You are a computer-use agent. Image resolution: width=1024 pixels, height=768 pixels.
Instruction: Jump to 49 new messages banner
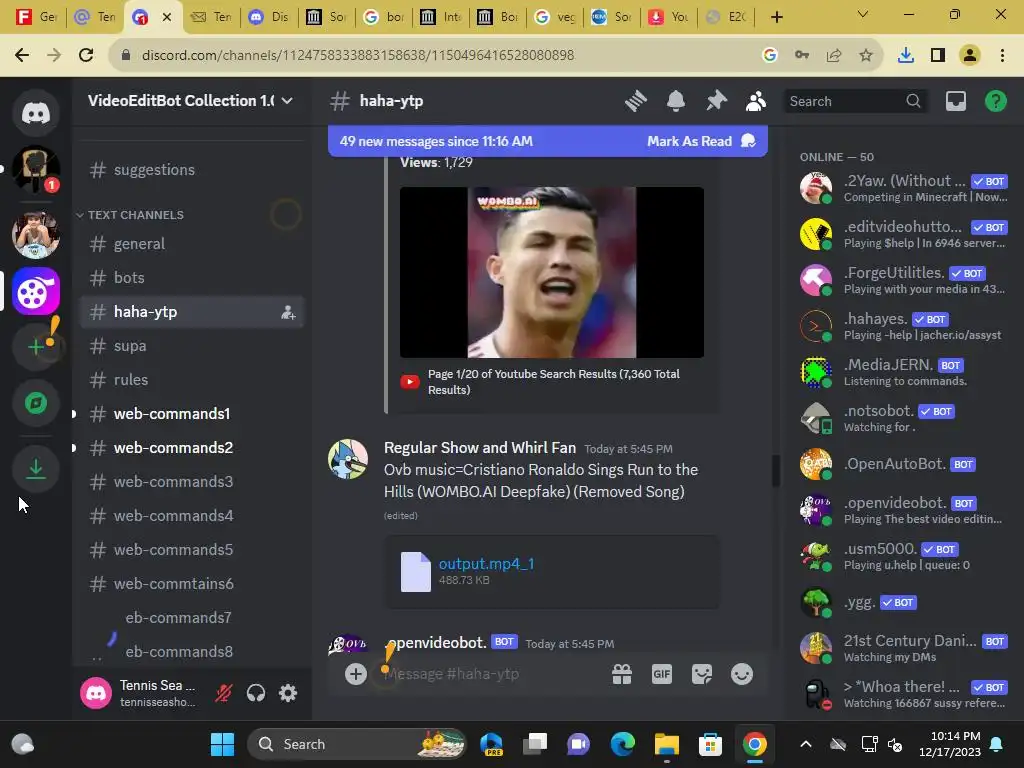pos(436,142)
